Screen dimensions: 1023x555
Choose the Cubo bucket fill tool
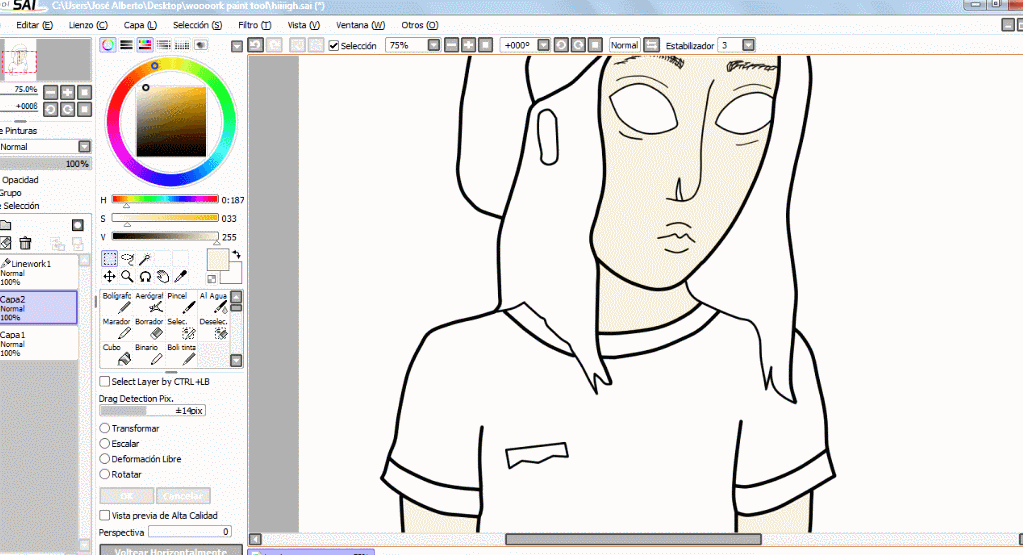pos(117,354)
